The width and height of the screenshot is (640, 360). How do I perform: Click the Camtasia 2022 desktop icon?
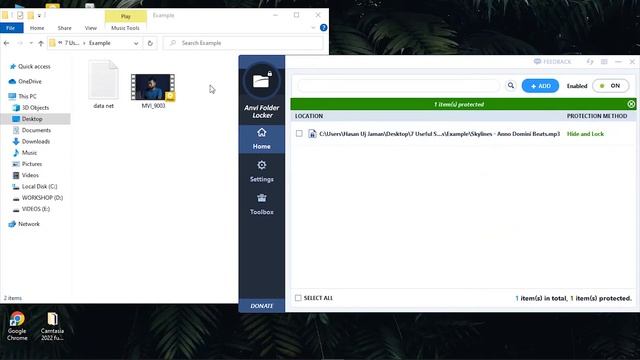coord(52,326)
